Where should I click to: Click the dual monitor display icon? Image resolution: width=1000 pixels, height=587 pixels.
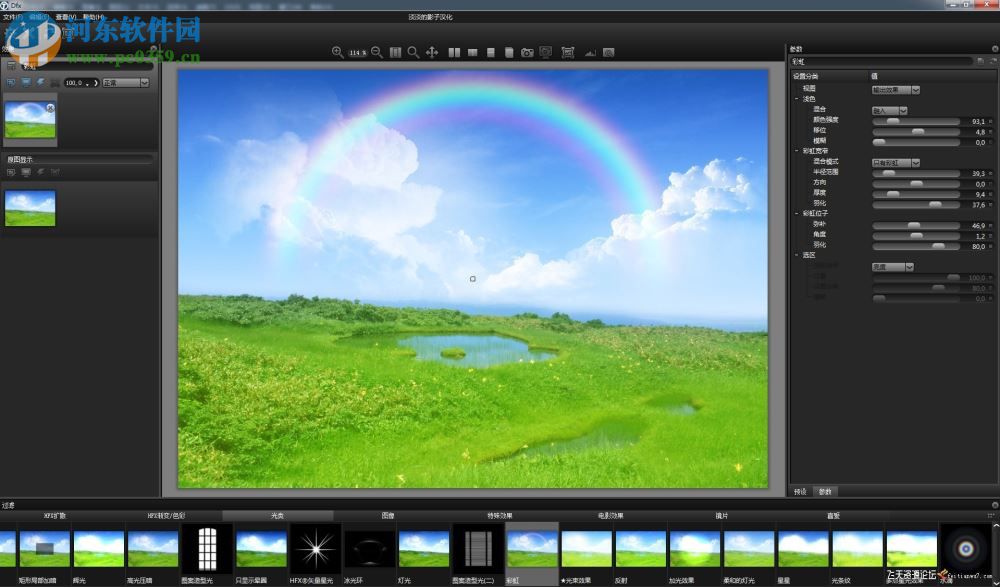545,52
